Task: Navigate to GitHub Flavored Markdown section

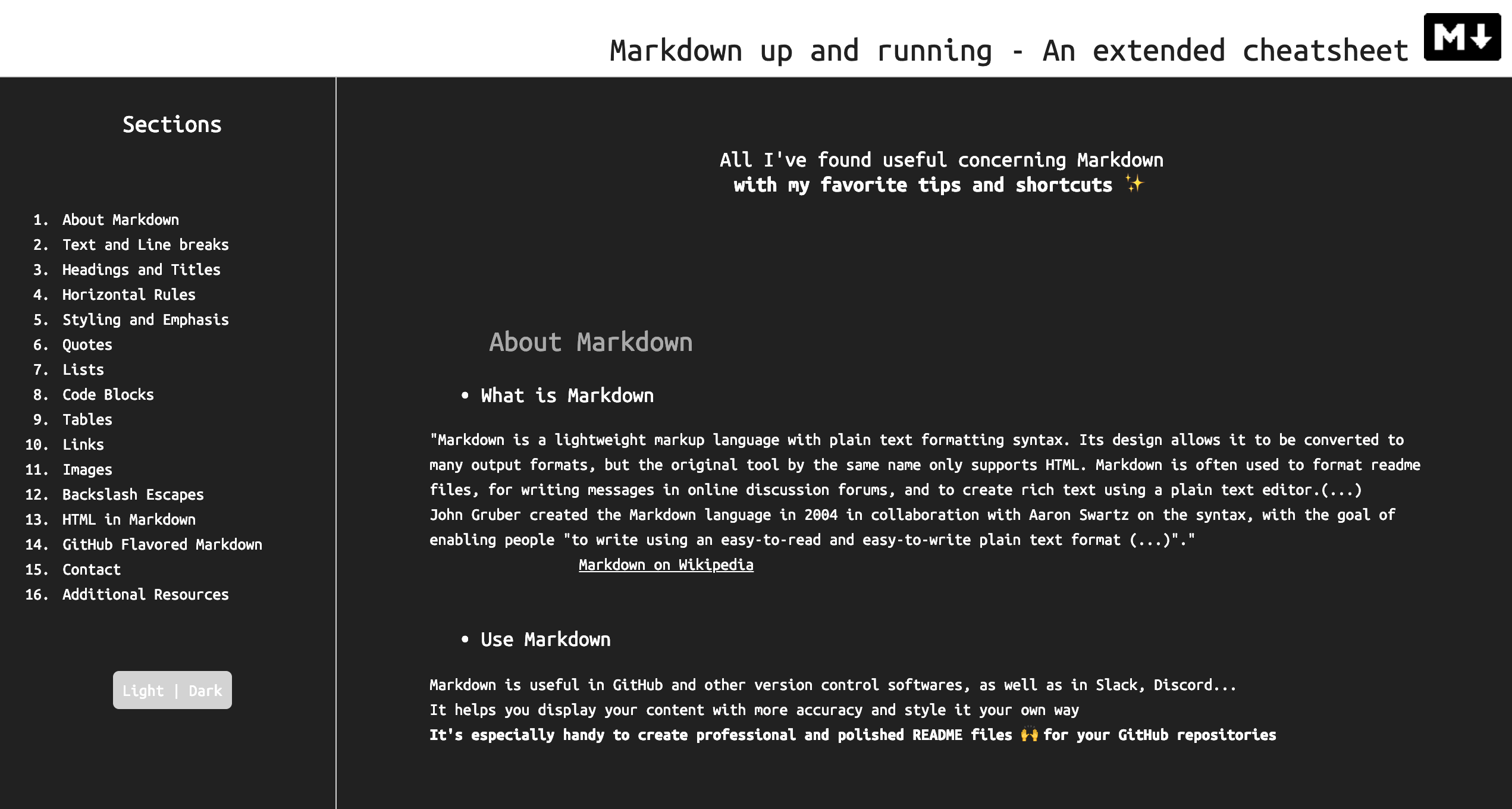Action: (162, 544)
